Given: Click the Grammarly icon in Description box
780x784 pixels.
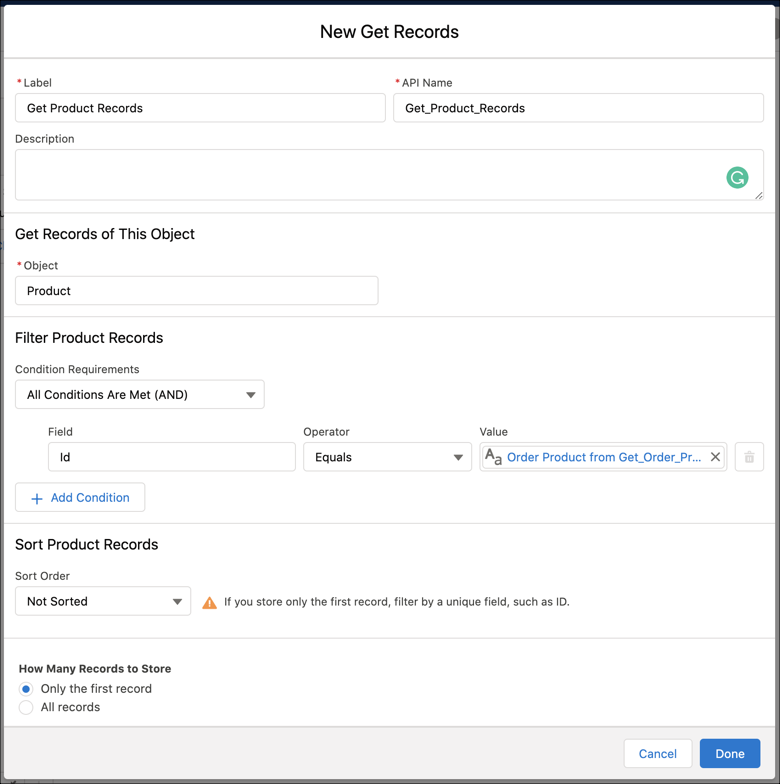Looking at the screenshot, I should [737, 178].
